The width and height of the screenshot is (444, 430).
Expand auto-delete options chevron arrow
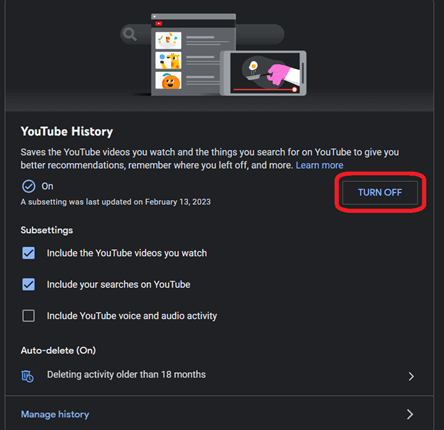pyautogui.click(x=411, y=376)
